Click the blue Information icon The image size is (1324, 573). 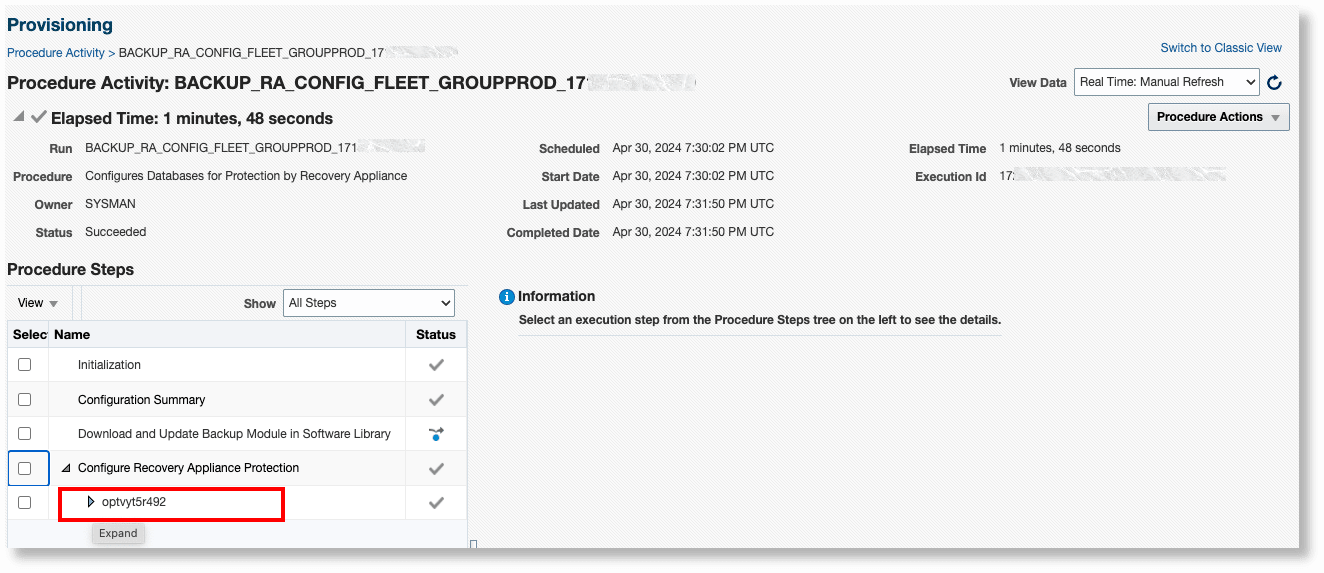507,297
